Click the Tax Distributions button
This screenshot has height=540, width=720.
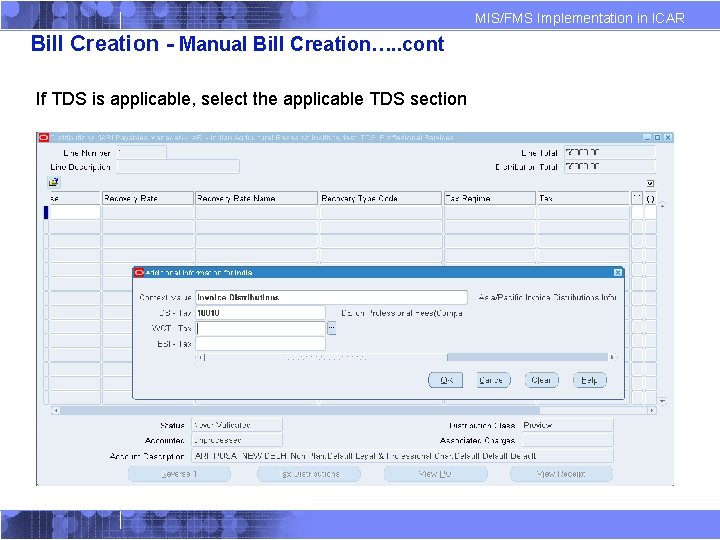(309, 474)
